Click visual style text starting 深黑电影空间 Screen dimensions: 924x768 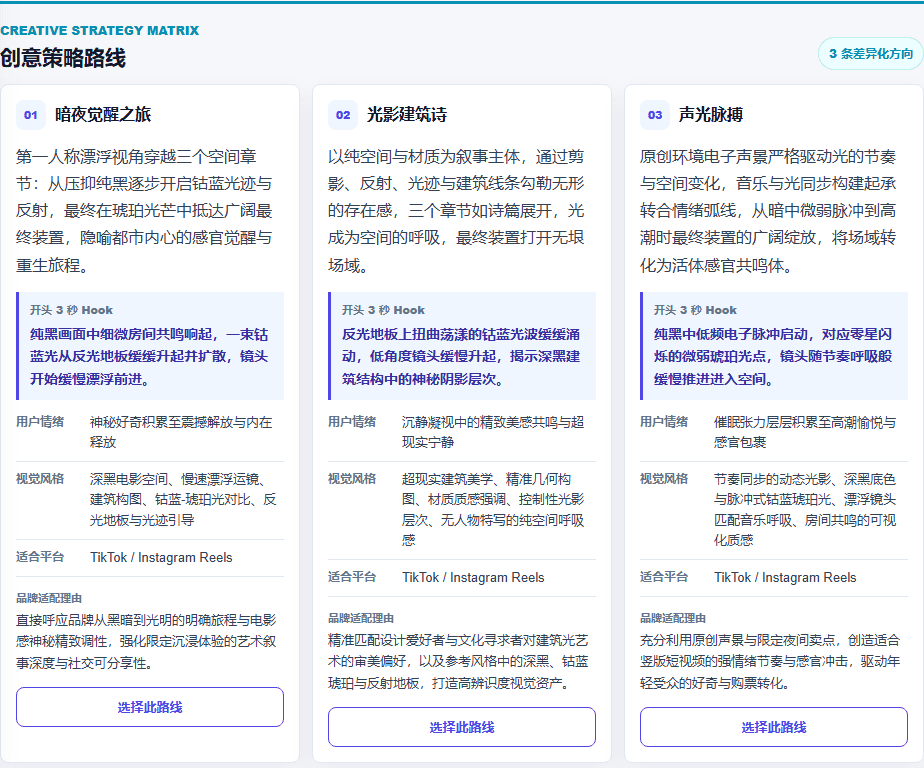(x=183, y=499)
